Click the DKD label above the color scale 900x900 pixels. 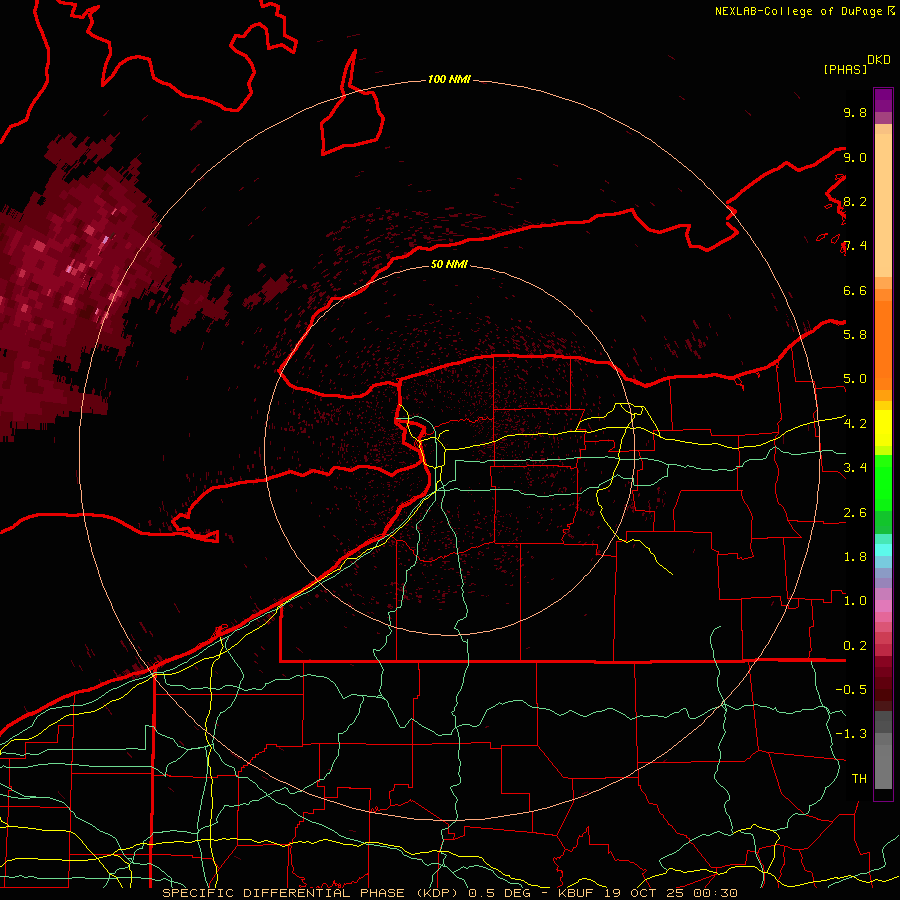[878, 60]
